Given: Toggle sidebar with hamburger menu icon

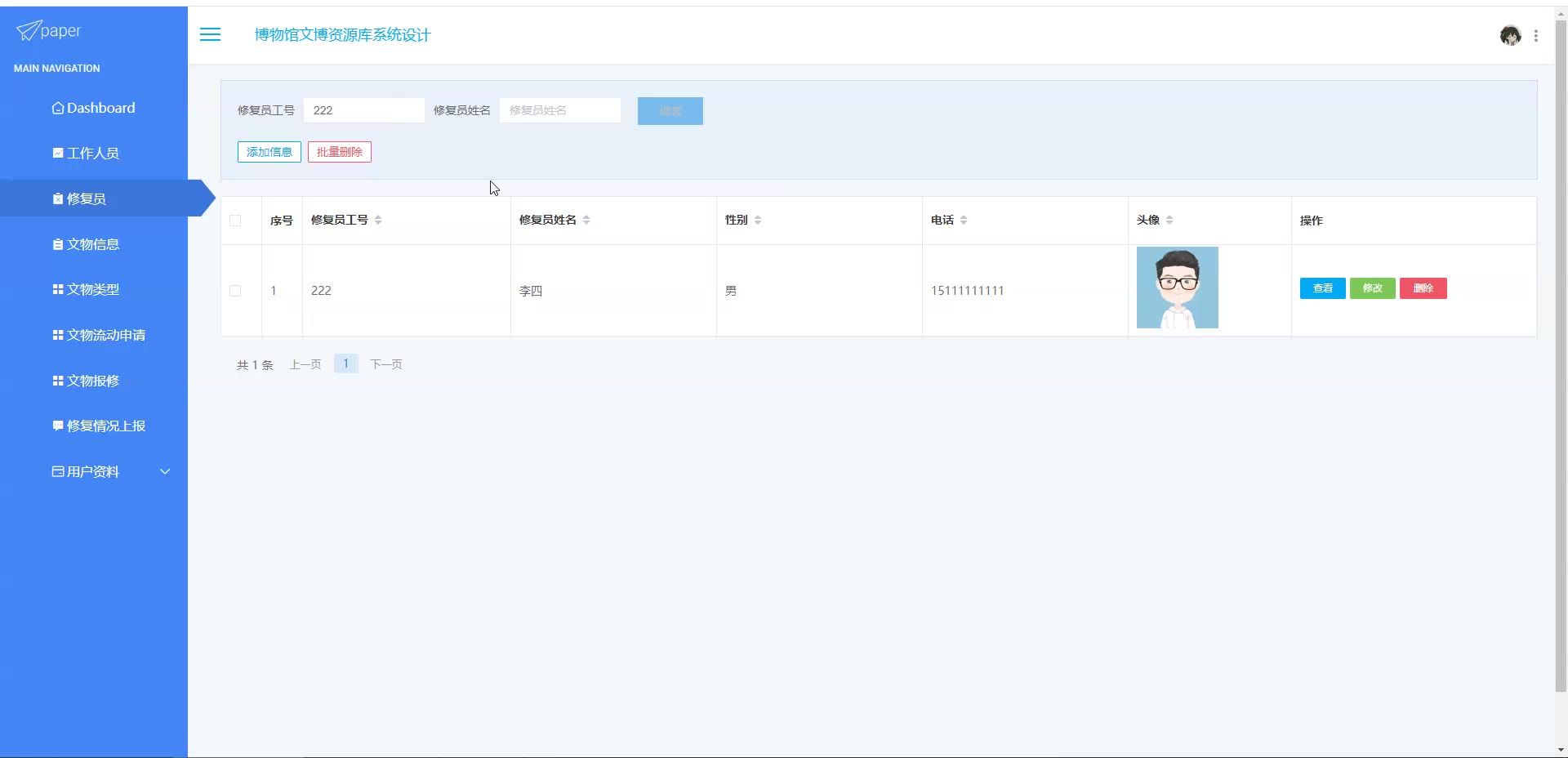Looking at the screenshot, I should tap(210, 34).
